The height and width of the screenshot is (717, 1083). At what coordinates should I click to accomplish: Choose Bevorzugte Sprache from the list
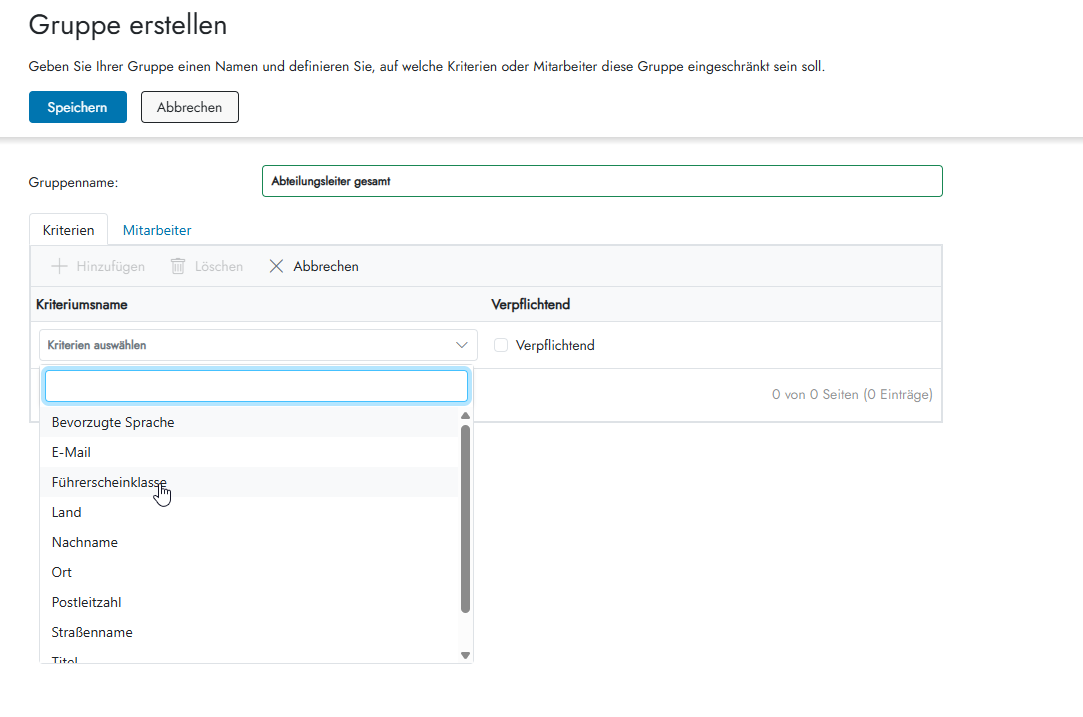tap(113, 422)
